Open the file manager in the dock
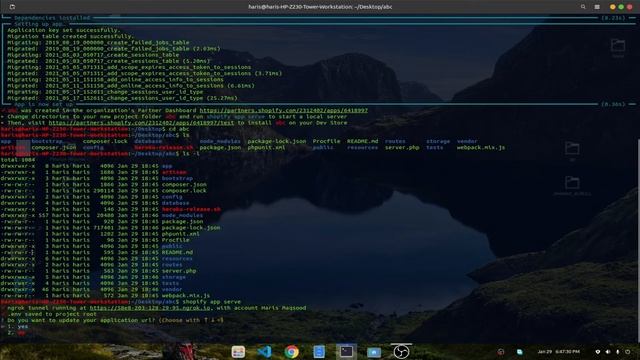This screenshot has width=640, height=360. (x=373, y=352)
